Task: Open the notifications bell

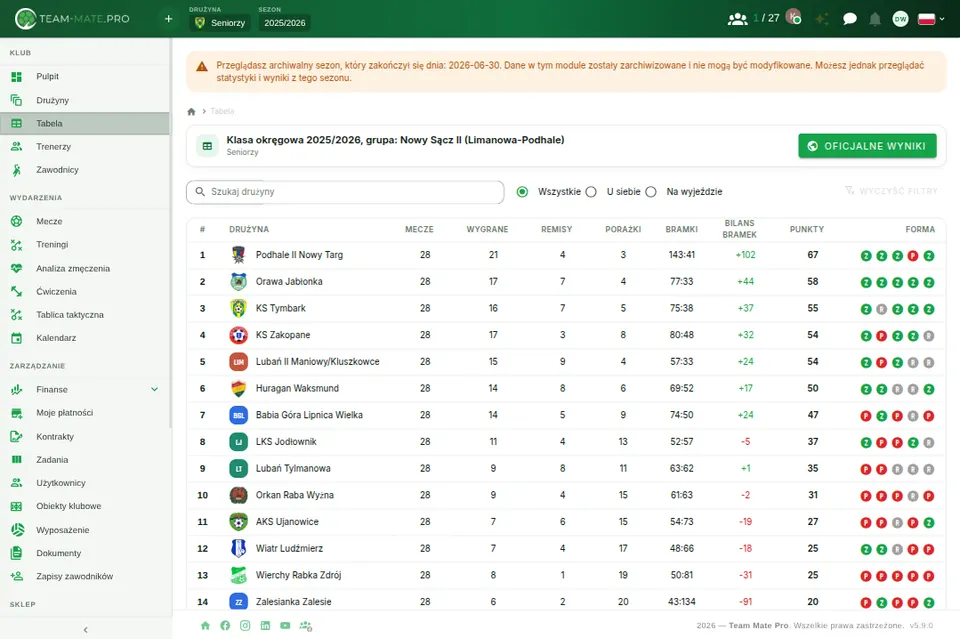Action: click(875, 19)
